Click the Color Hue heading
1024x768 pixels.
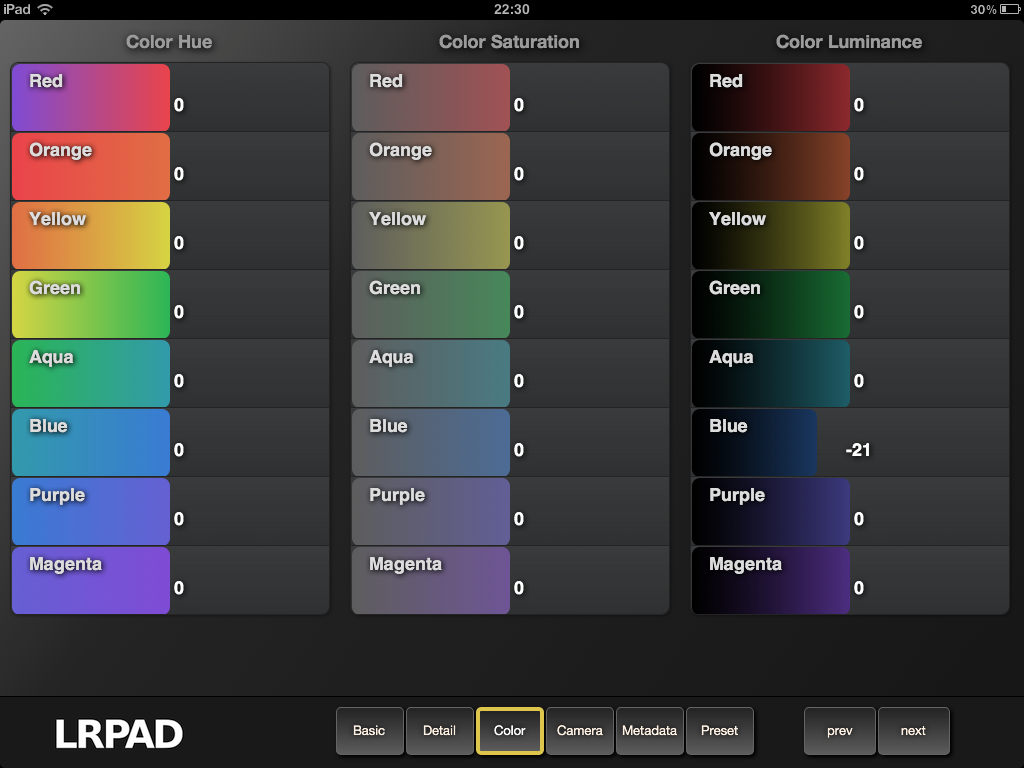(169, 42)
